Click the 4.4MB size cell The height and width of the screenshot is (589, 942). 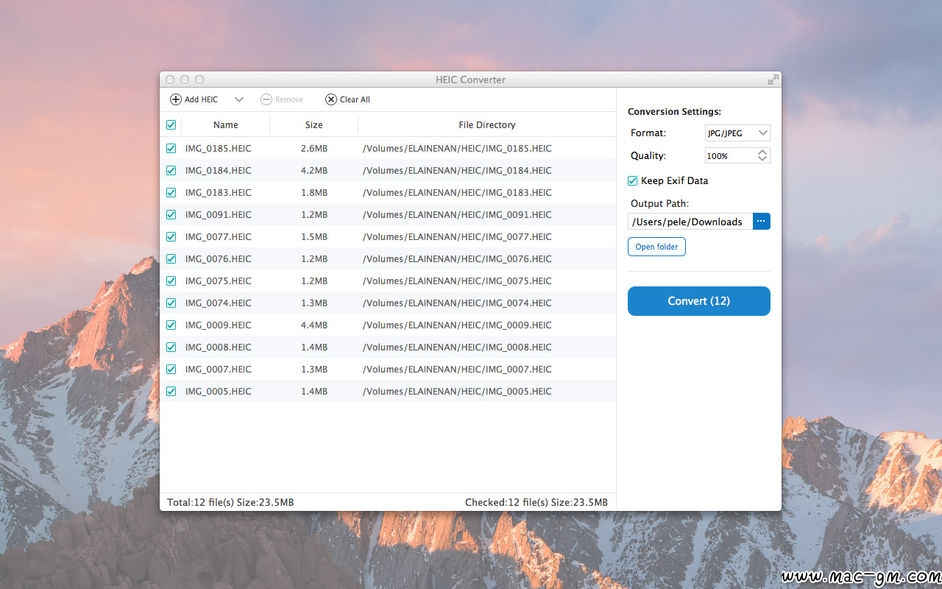[314, 325]
